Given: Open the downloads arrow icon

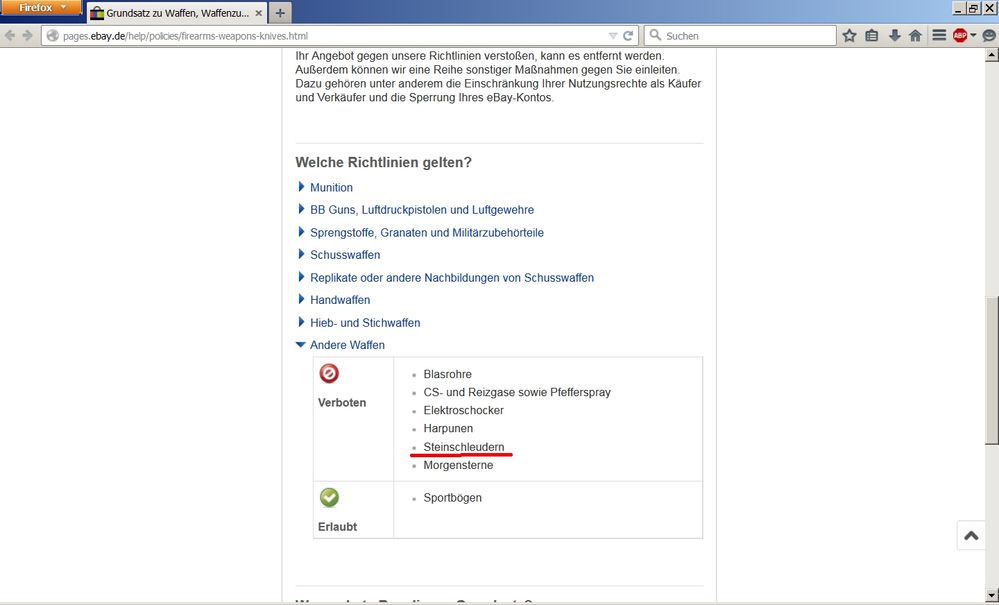Looking at the screenshot, I should pos(894,35).
